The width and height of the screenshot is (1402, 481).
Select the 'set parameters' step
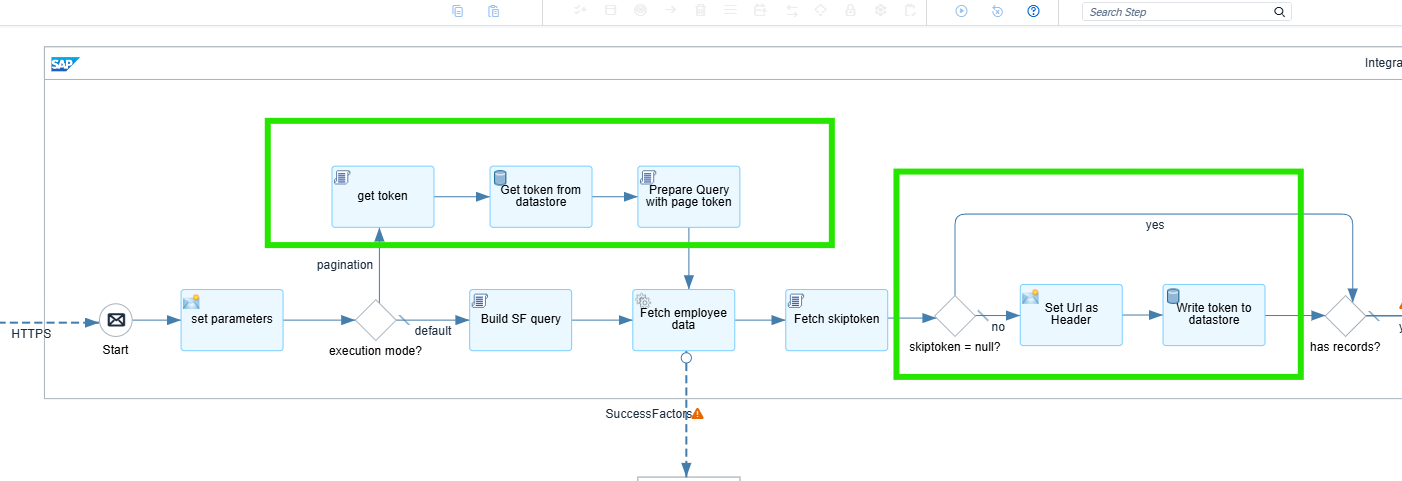point(232,320)
